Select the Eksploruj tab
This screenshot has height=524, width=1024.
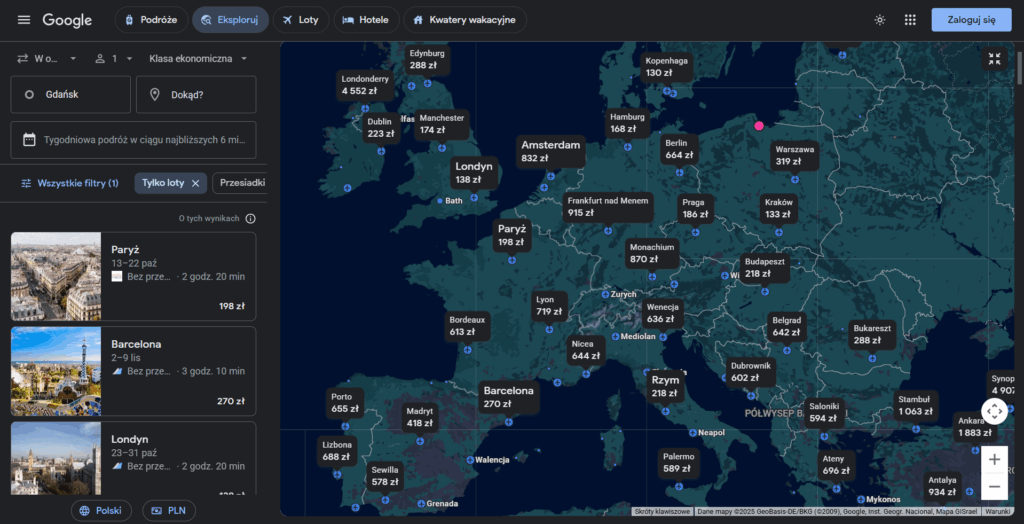230,20
